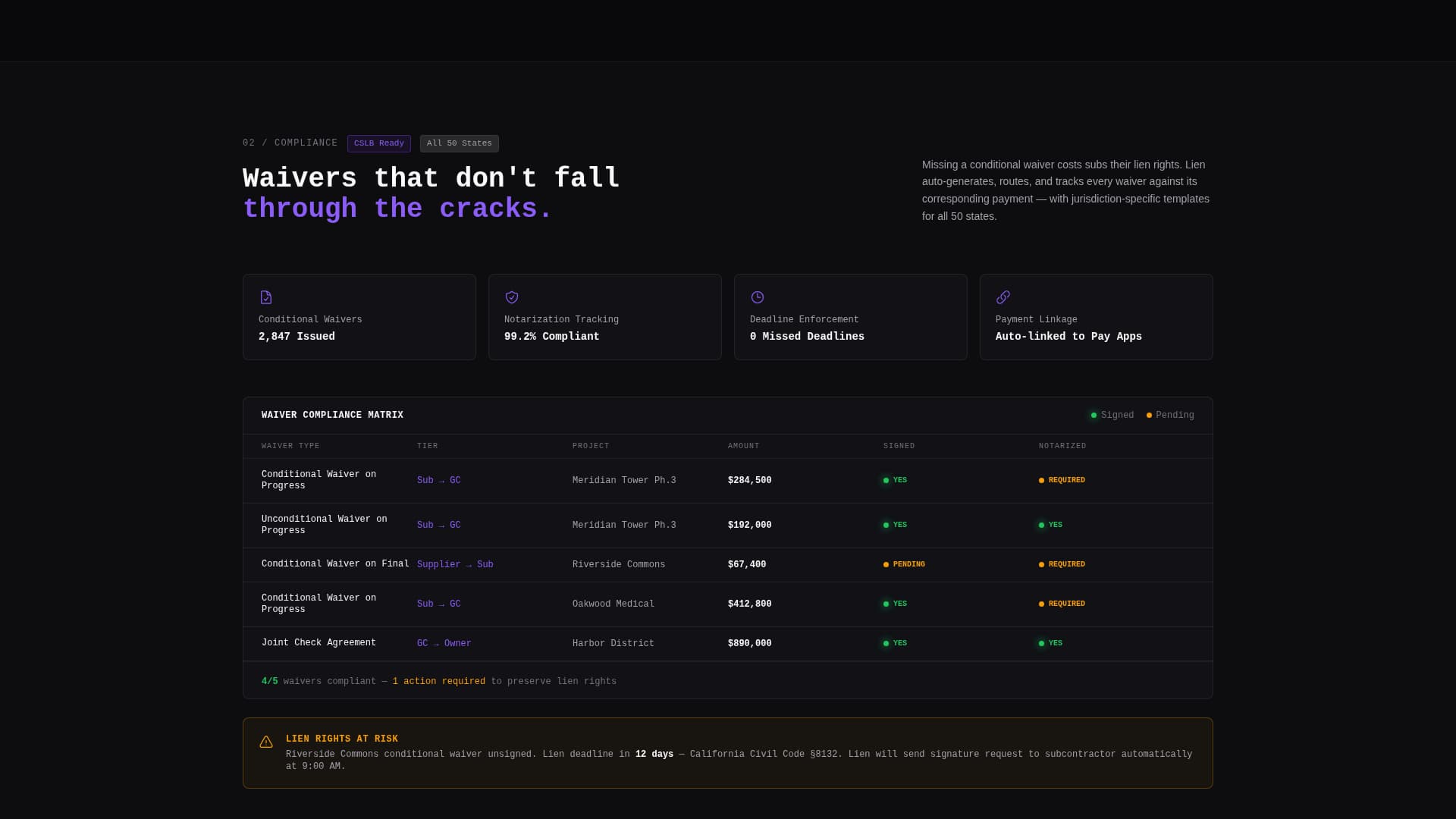The image size is (1456, 819).
Task: Click the Payment Linkage chain-link icon
Action: [x=1003, y=297]
